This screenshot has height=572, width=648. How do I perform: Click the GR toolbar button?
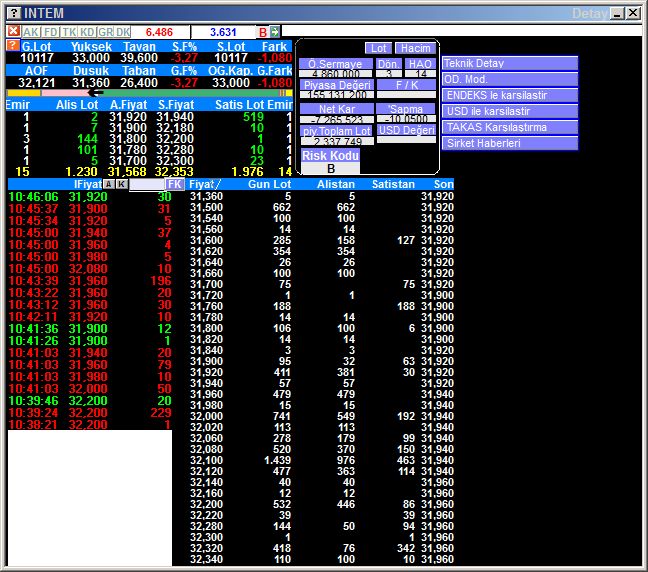[105, 32]
